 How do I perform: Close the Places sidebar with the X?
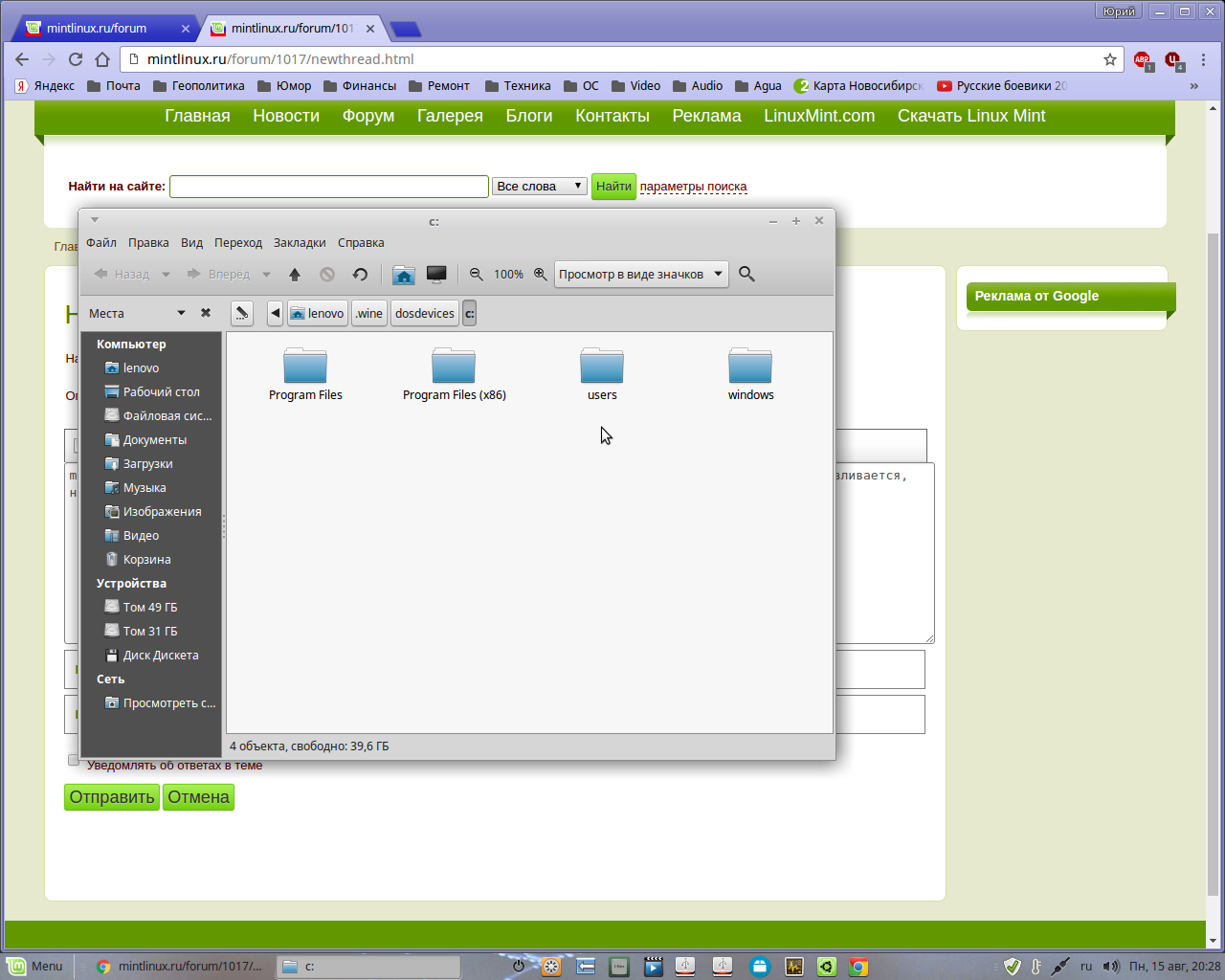pos(206,313)
